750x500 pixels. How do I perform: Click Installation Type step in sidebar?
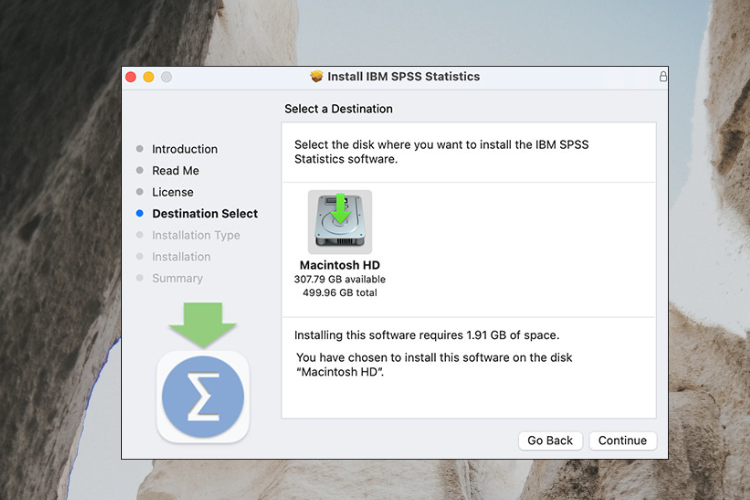coord(196,235)
